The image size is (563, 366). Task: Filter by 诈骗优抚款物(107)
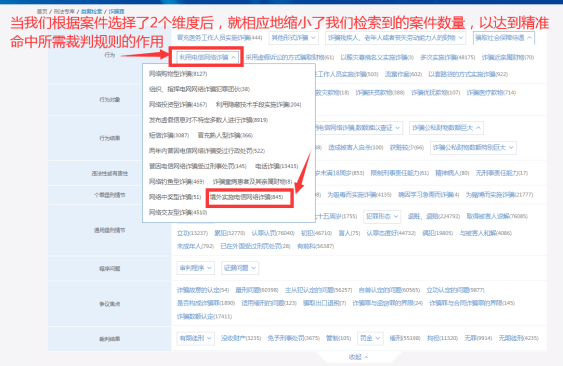[436, 93]
